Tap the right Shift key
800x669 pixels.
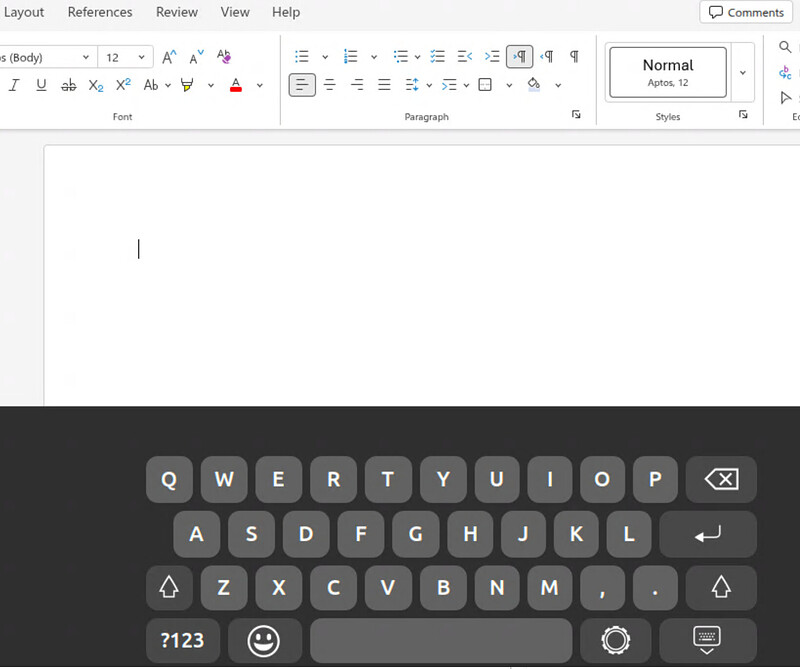[721, 587]
